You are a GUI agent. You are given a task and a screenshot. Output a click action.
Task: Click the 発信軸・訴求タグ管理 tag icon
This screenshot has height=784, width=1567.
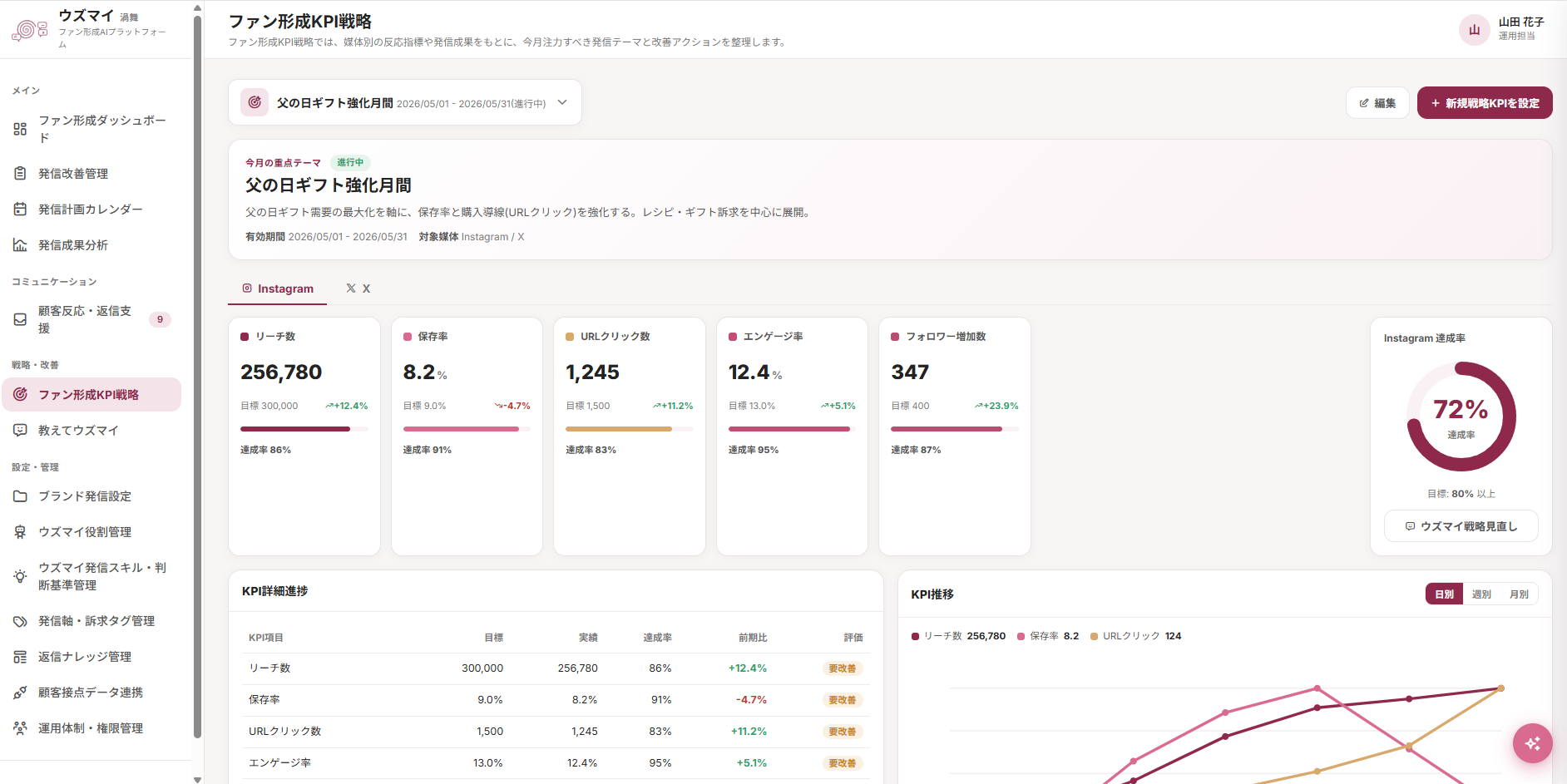tap(20, 621)
